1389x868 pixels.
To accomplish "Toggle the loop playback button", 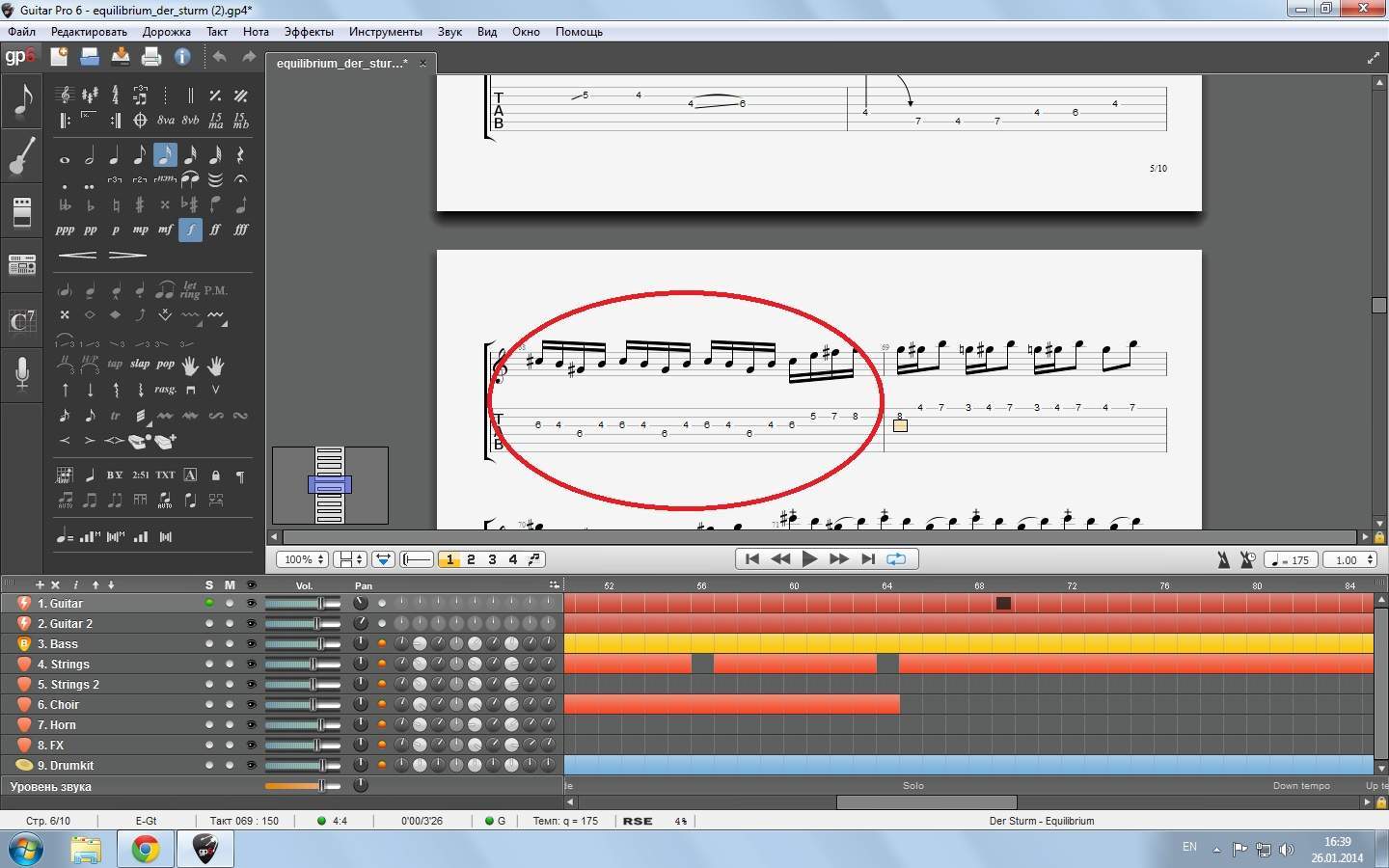I will click(896, 558).
